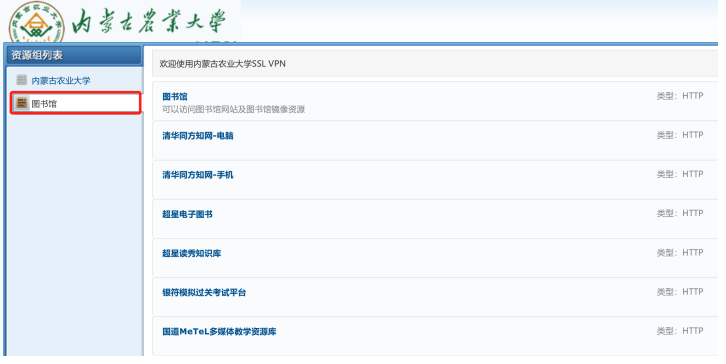Viewport: 726px width, 364px height.
Task: Open 清华同方知网-电脑 resource
Action: (198, 136)
